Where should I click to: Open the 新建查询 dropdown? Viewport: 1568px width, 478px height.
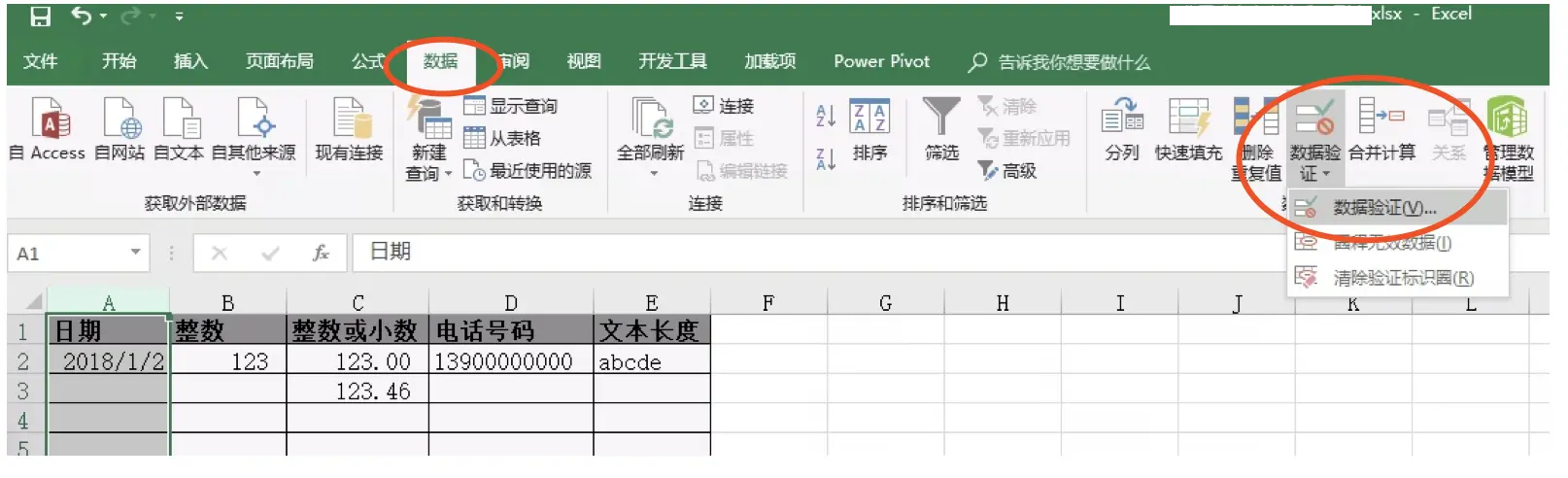pyautogui.click(x=429, y=139)
